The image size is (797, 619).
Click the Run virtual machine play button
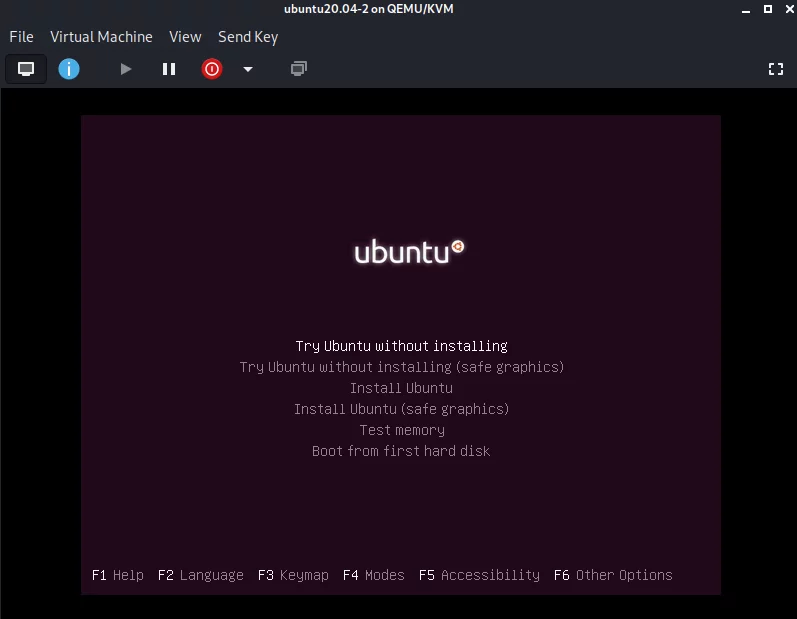(x=126, y=69)
